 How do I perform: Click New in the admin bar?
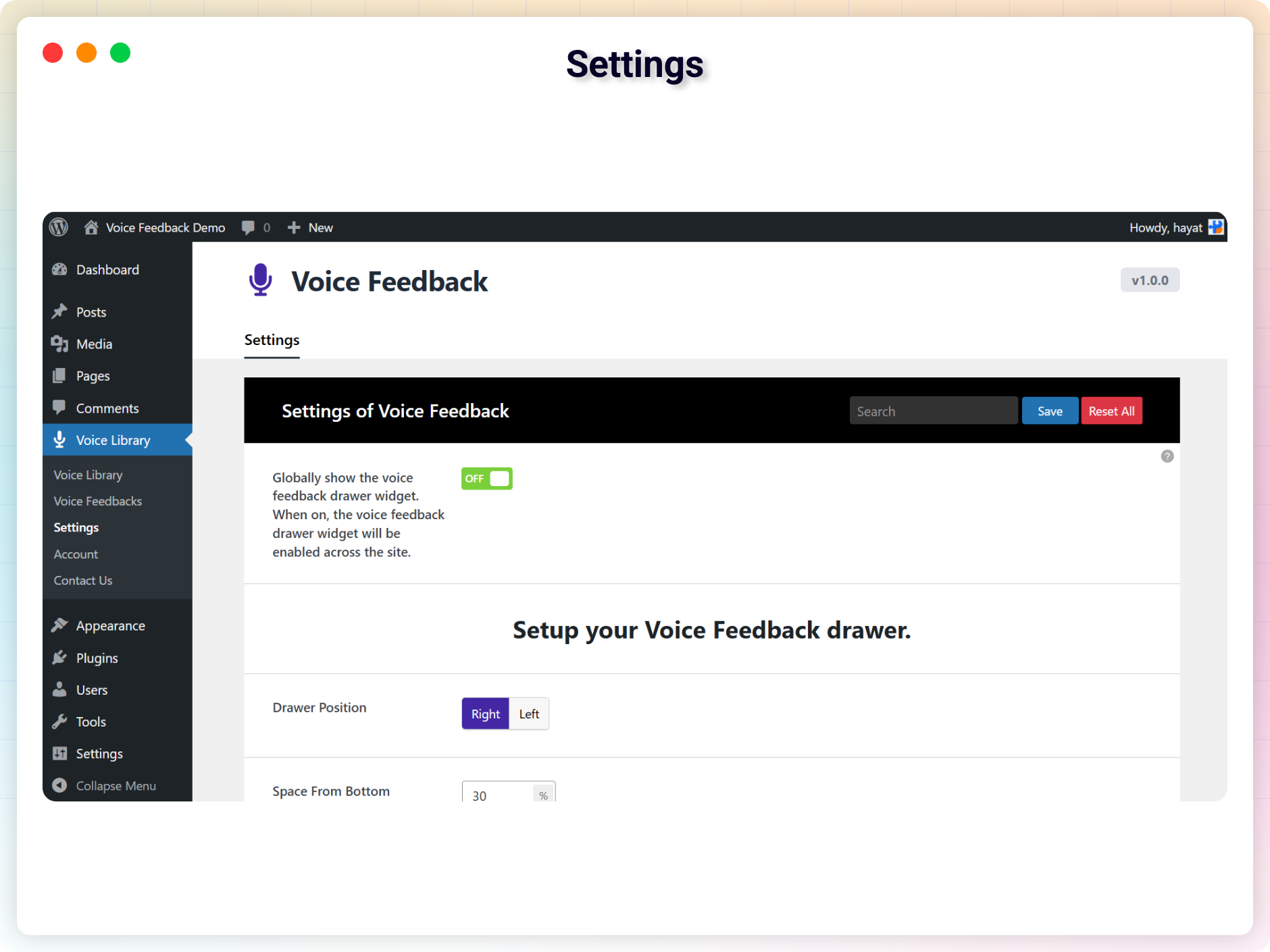(x=321, y=228)
